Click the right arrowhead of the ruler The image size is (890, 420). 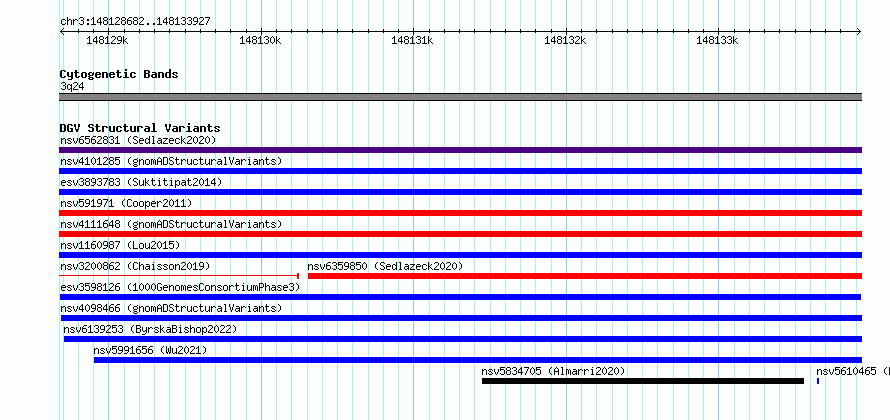[x=859, y=32]
